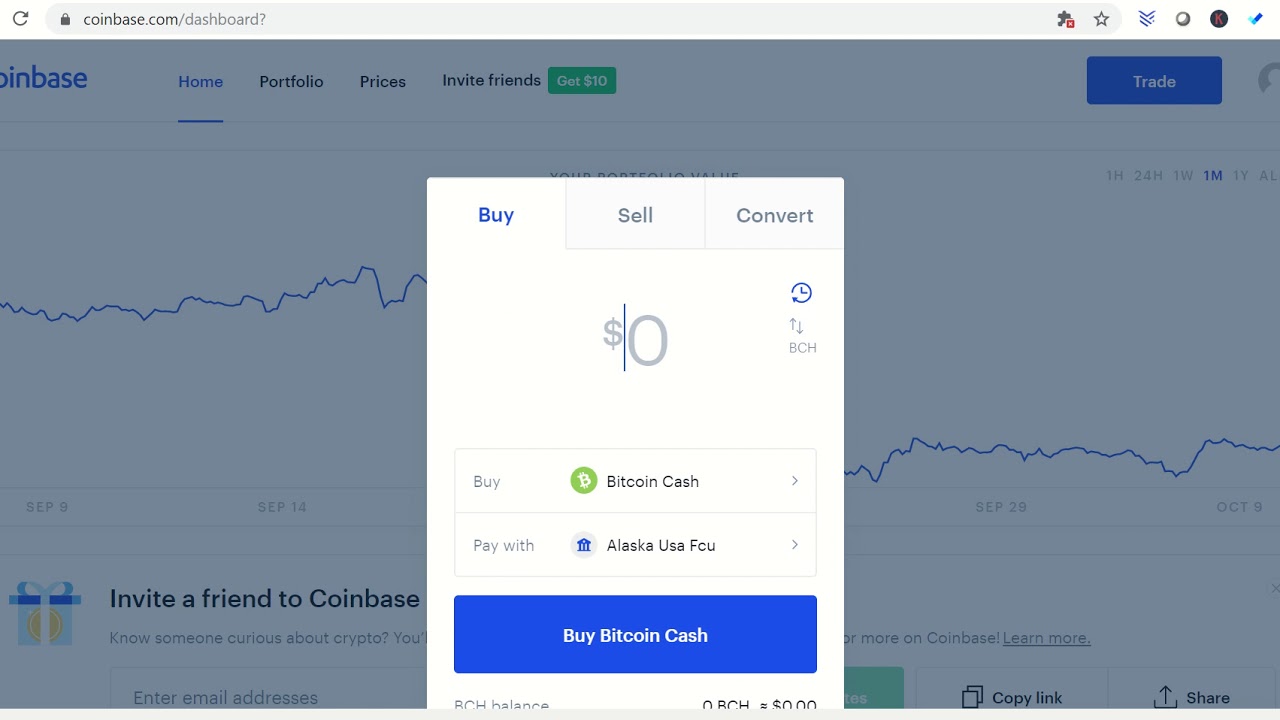The height and width of the screenshot is (720, 1280).
Task: Click the recurring purchase clock icon
Action: pyautogui.click(x=801, y=293)
